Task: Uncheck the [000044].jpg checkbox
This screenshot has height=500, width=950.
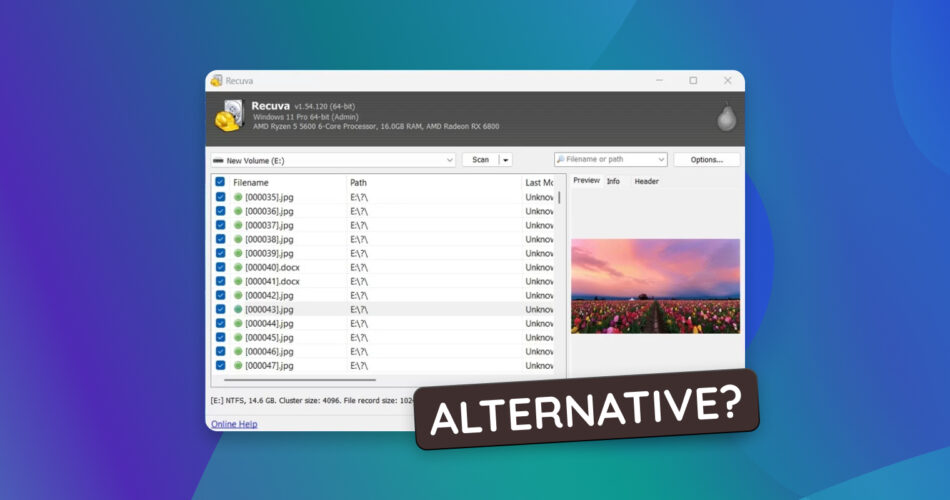Action: [x=221, y=323]
